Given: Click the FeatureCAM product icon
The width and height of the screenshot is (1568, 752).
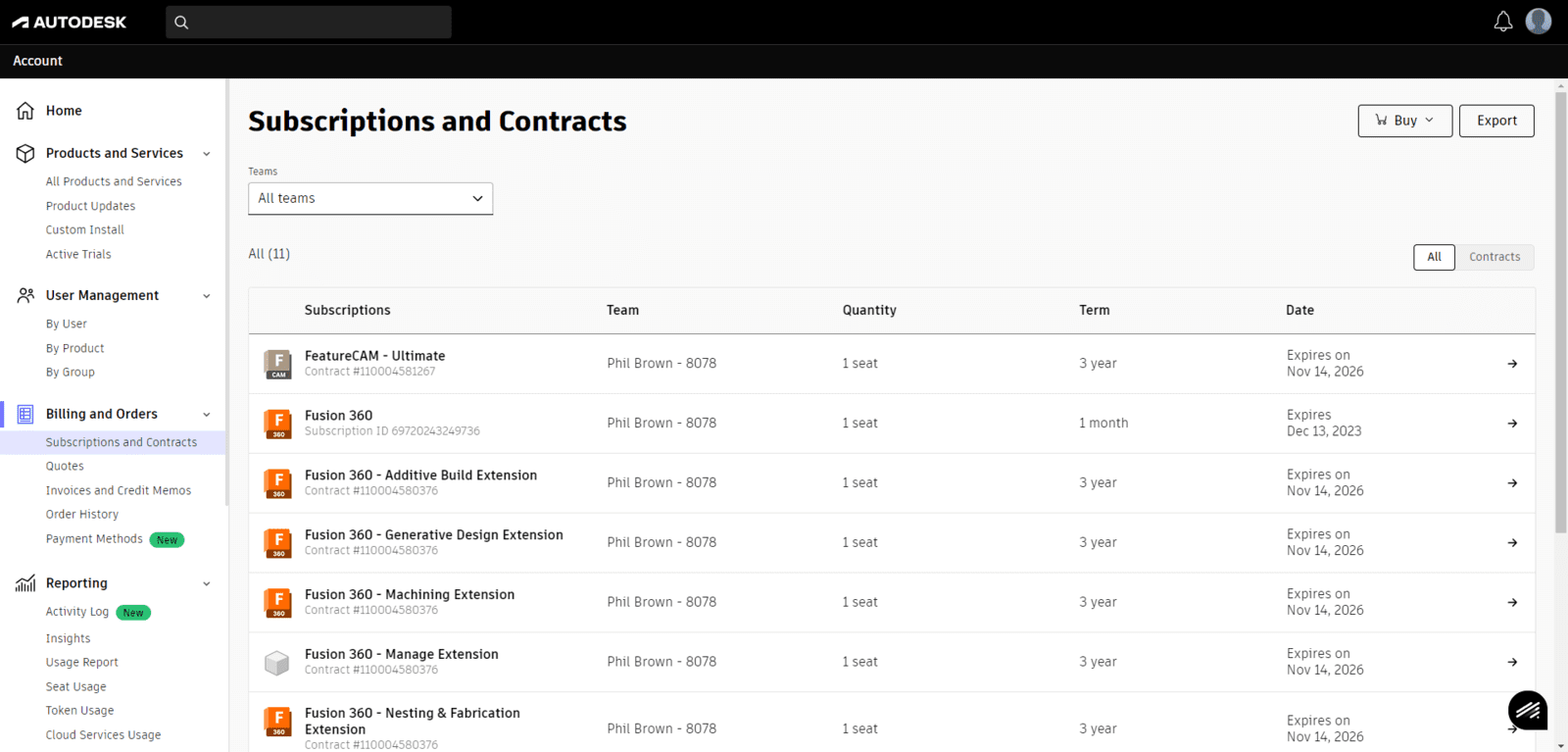Looking at the screenshot, I should point(278,364).
